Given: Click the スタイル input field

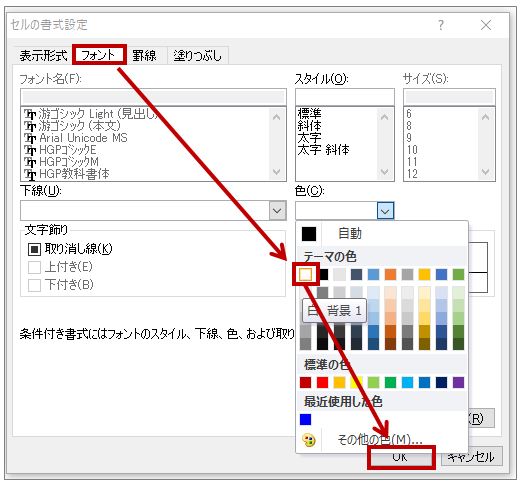Looking at the screenshot, I should point(345,97).
